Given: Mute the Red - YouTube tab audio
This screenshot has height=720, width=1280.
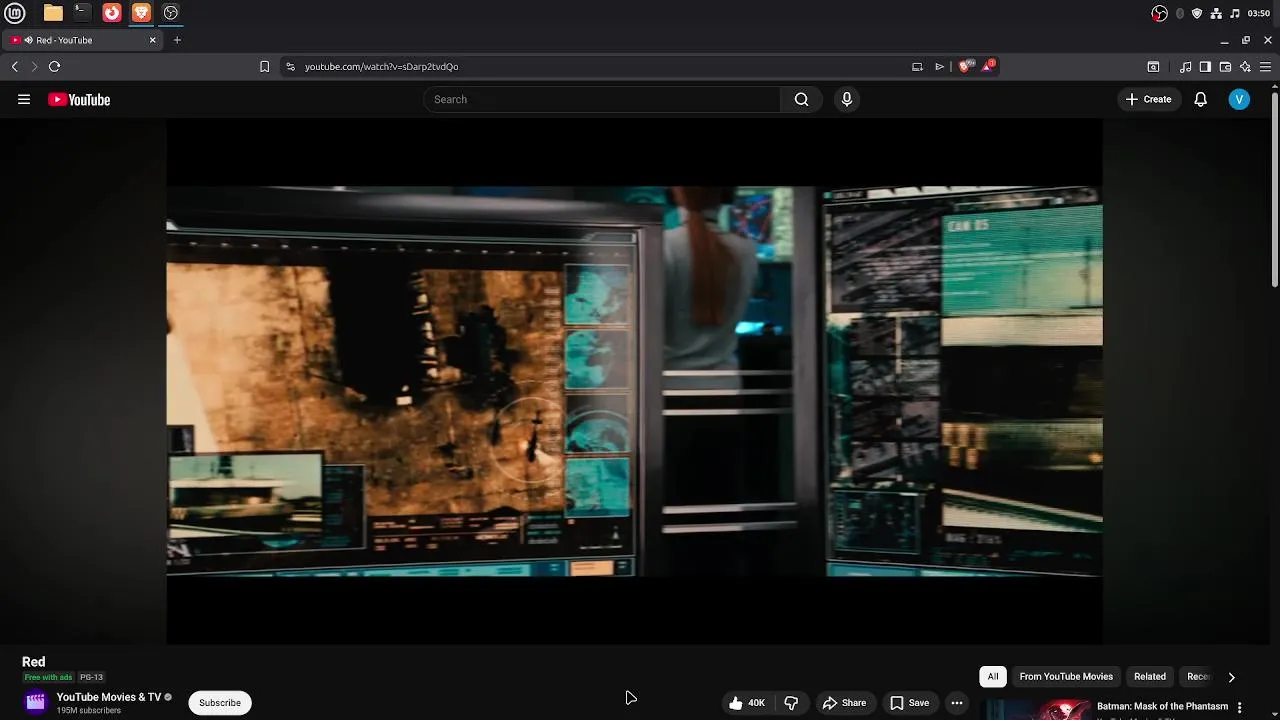Looking at the screenshot, I should (x=28, y=40).
